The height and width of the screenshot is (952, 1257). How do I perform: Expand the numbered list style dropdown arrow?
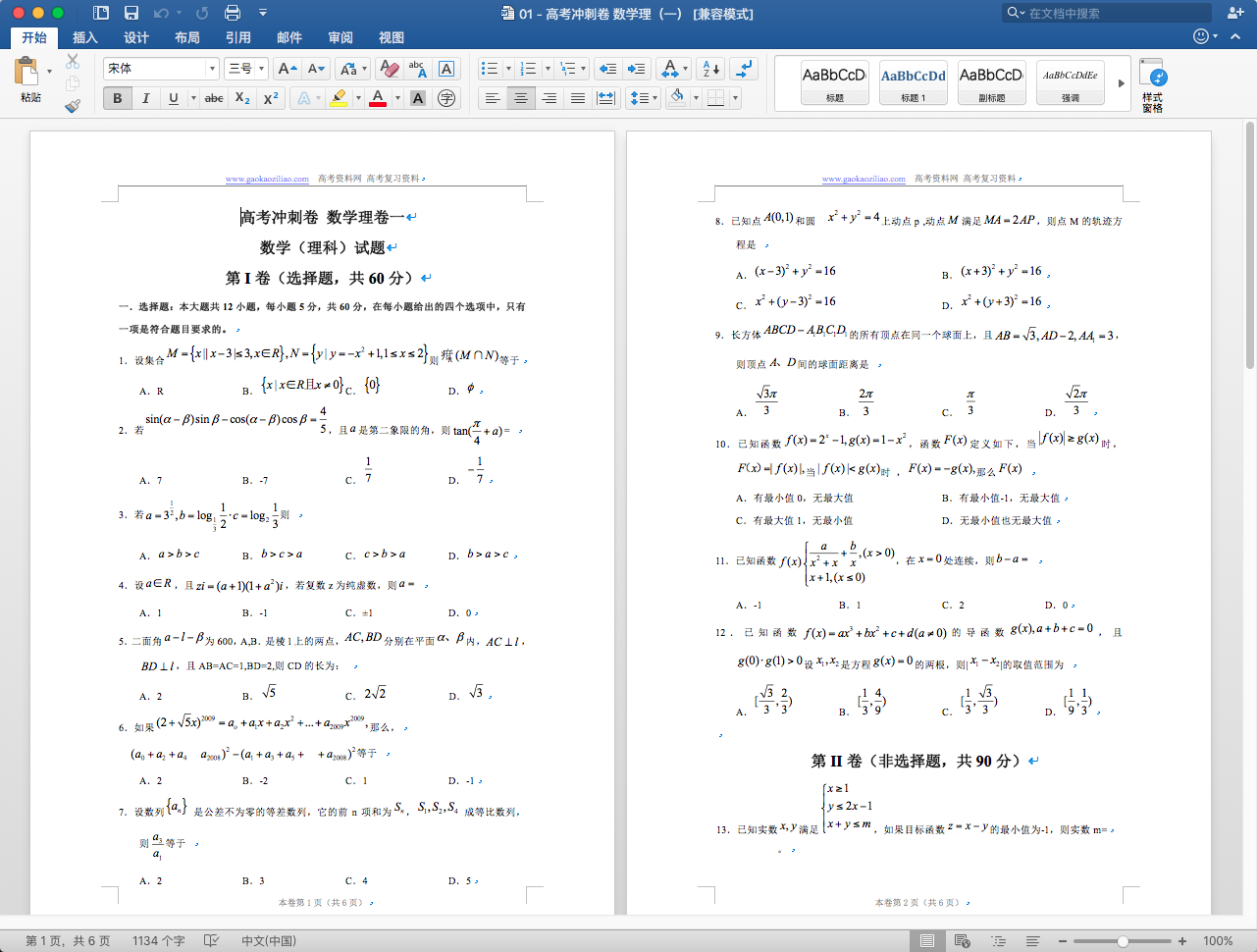coord(546,69)
